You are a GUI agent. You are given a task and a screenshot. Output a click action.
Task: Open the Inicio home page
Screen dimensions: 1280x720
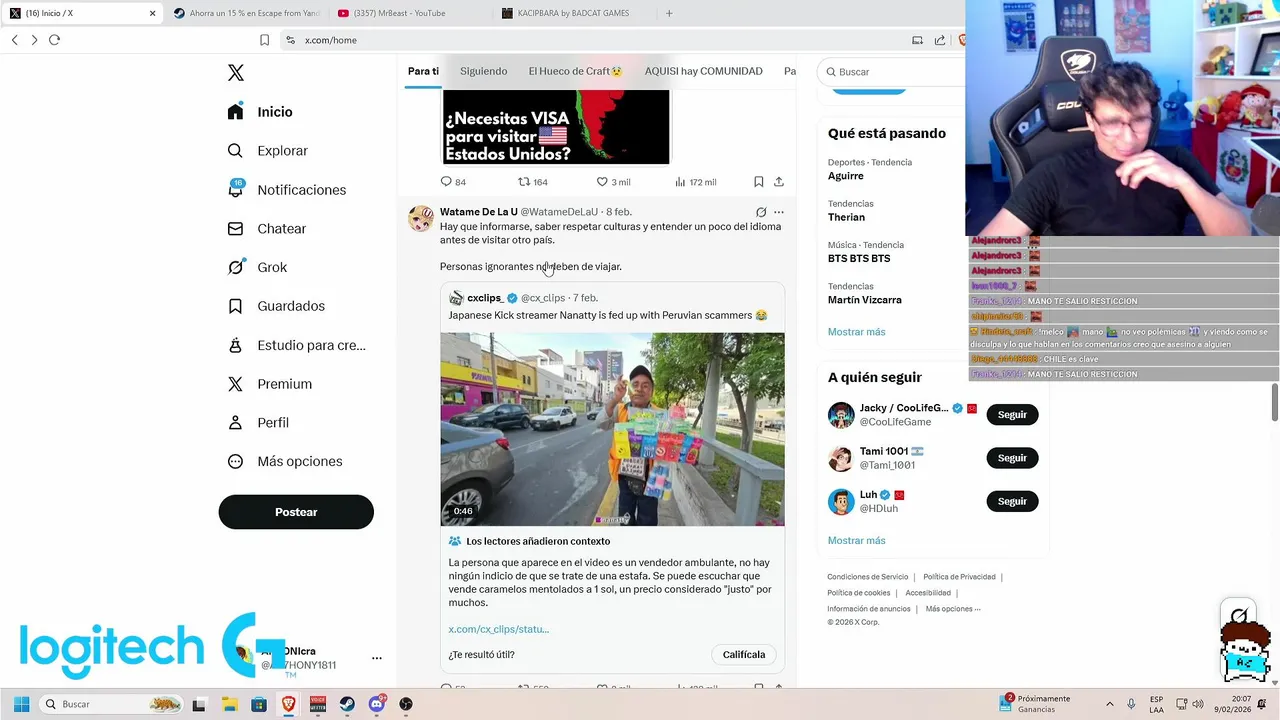pyautogui.click(x=260, y=112)
